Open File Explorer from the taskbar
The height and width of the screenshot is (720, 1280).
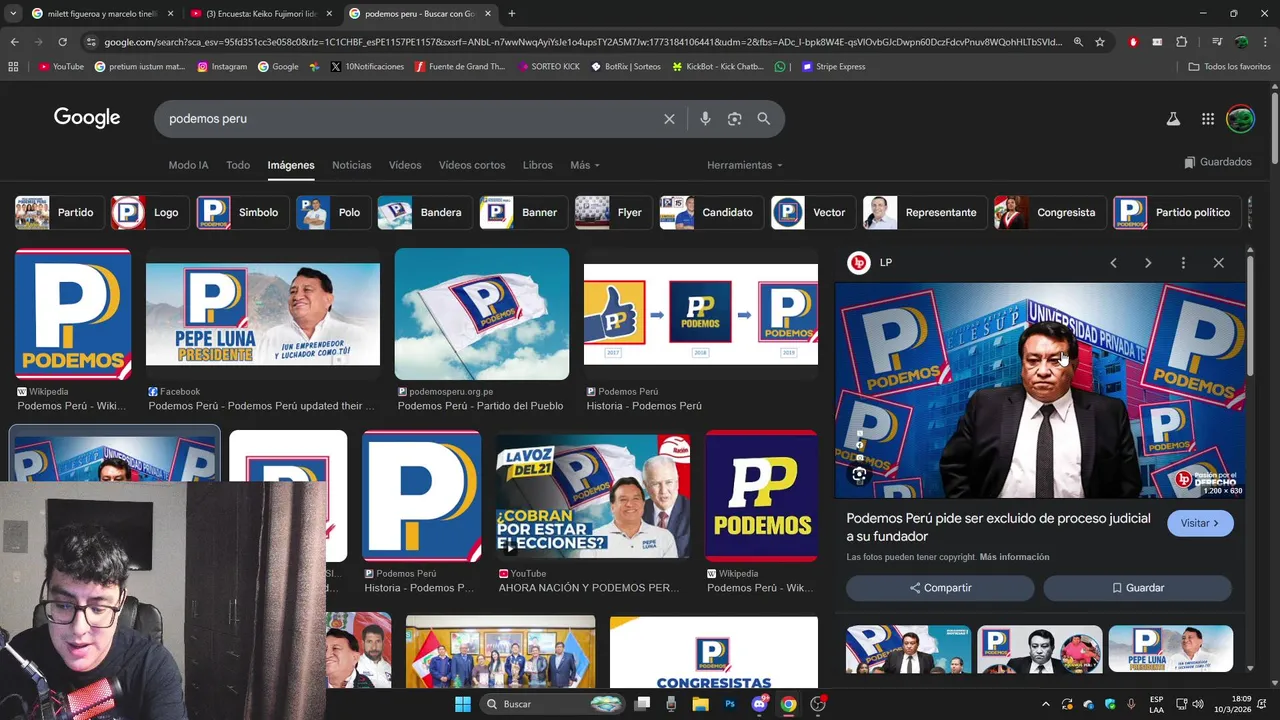[x=700, y=704]
